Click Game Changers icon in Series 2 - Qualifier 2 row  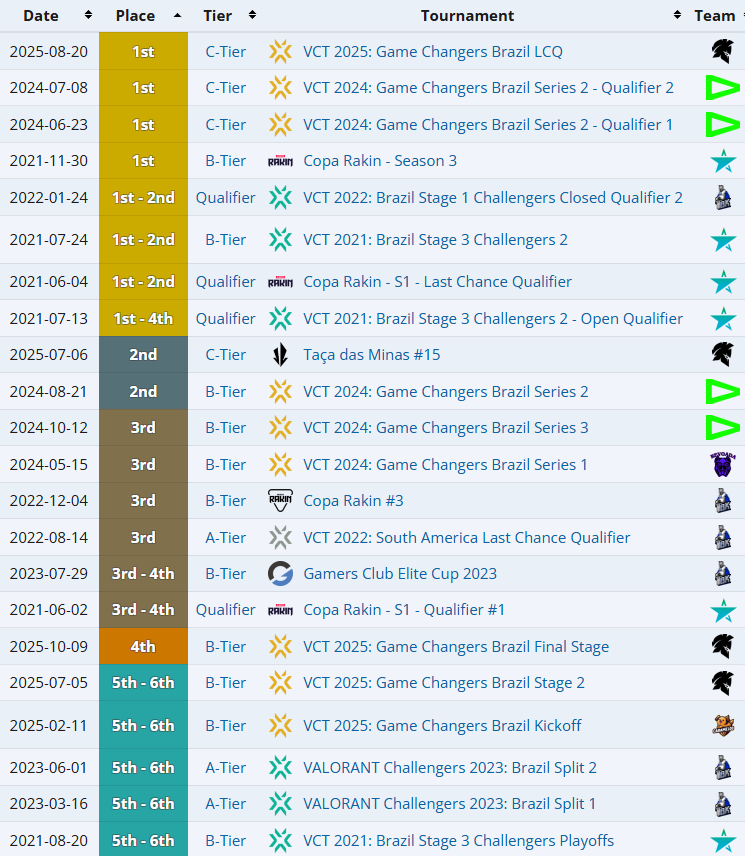[x=281, y=88]
